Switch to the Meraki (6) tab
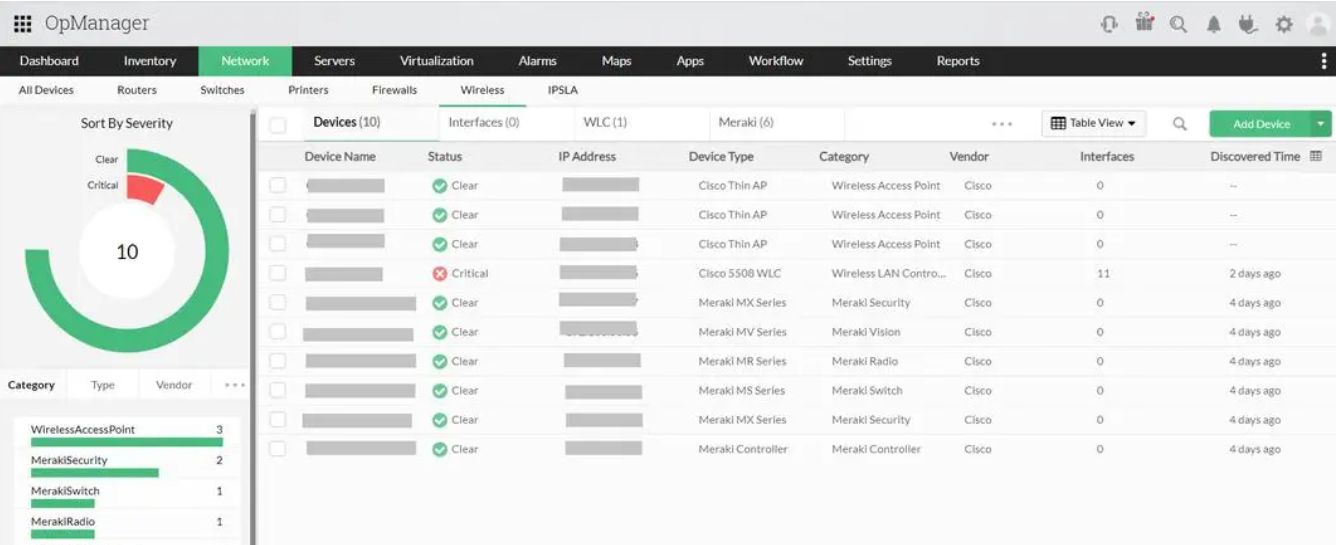Viewport: 1336px width, 545px height. click(x=746, y=122)
